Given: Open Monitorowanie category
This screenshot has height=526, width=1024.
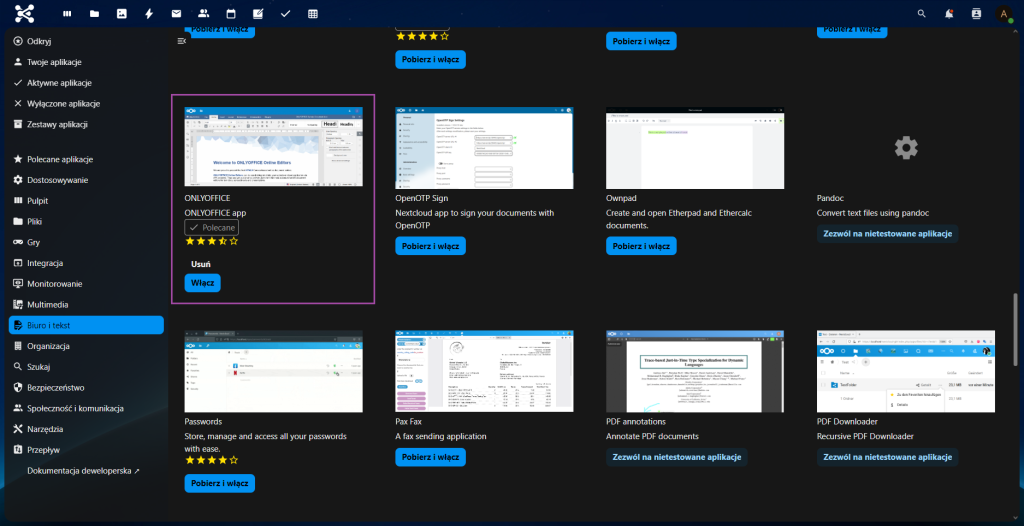Looking at the screenshot, I should (x=86, y=284).
